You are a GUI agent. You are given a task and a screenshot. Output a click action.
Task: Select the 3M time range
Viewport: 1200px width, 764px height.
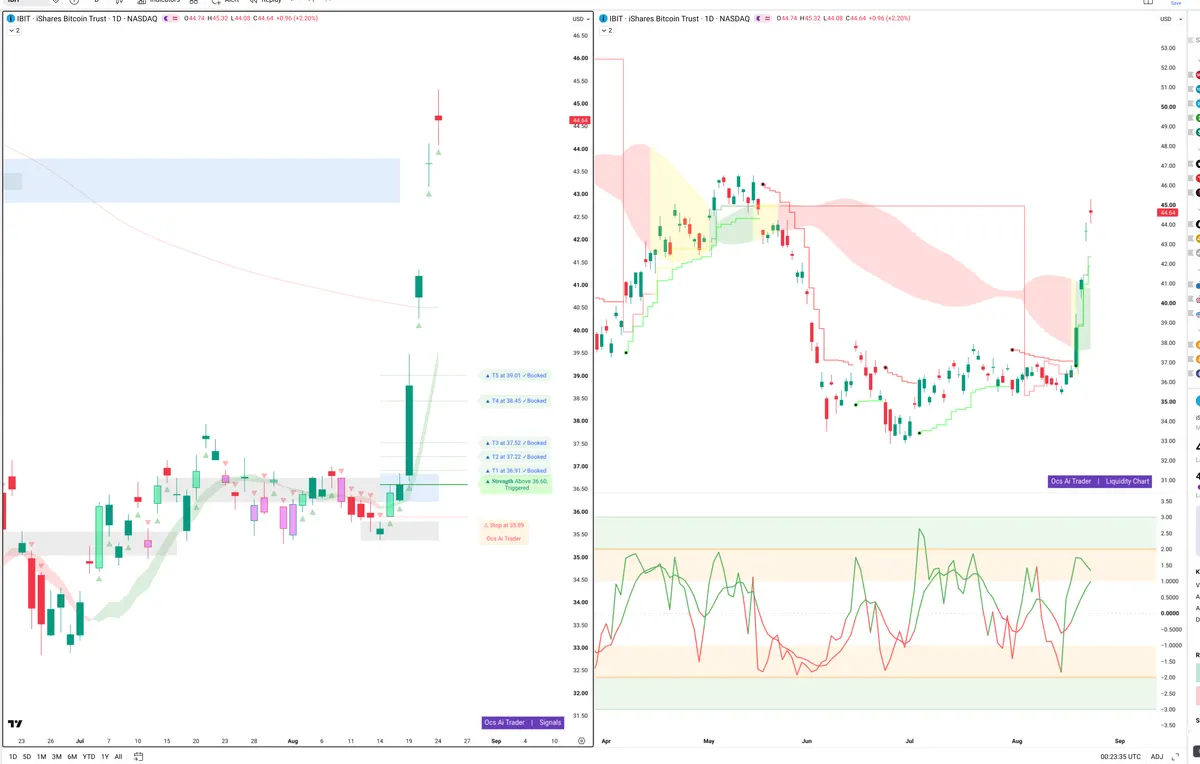[57, 756]
